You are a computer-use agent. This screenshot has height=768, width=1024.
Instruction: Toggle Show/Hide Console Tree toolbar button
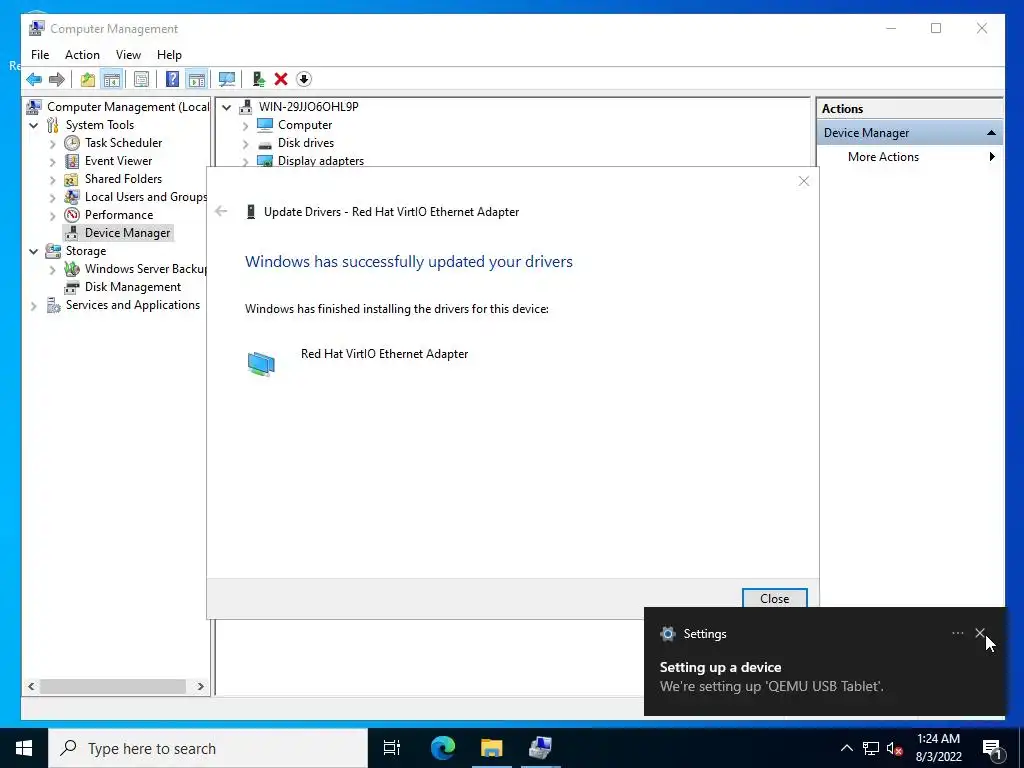point(112,80)
